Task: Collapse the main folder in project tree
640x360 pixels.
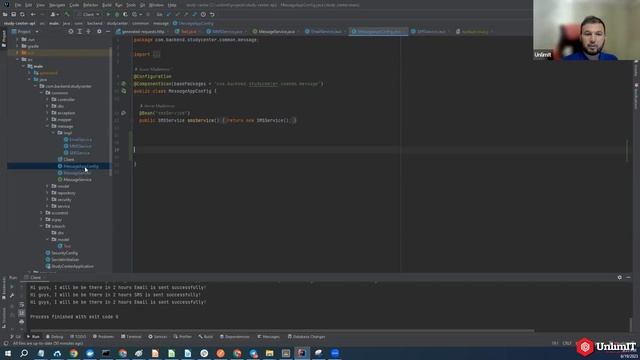Action: [x=24, y=66]
